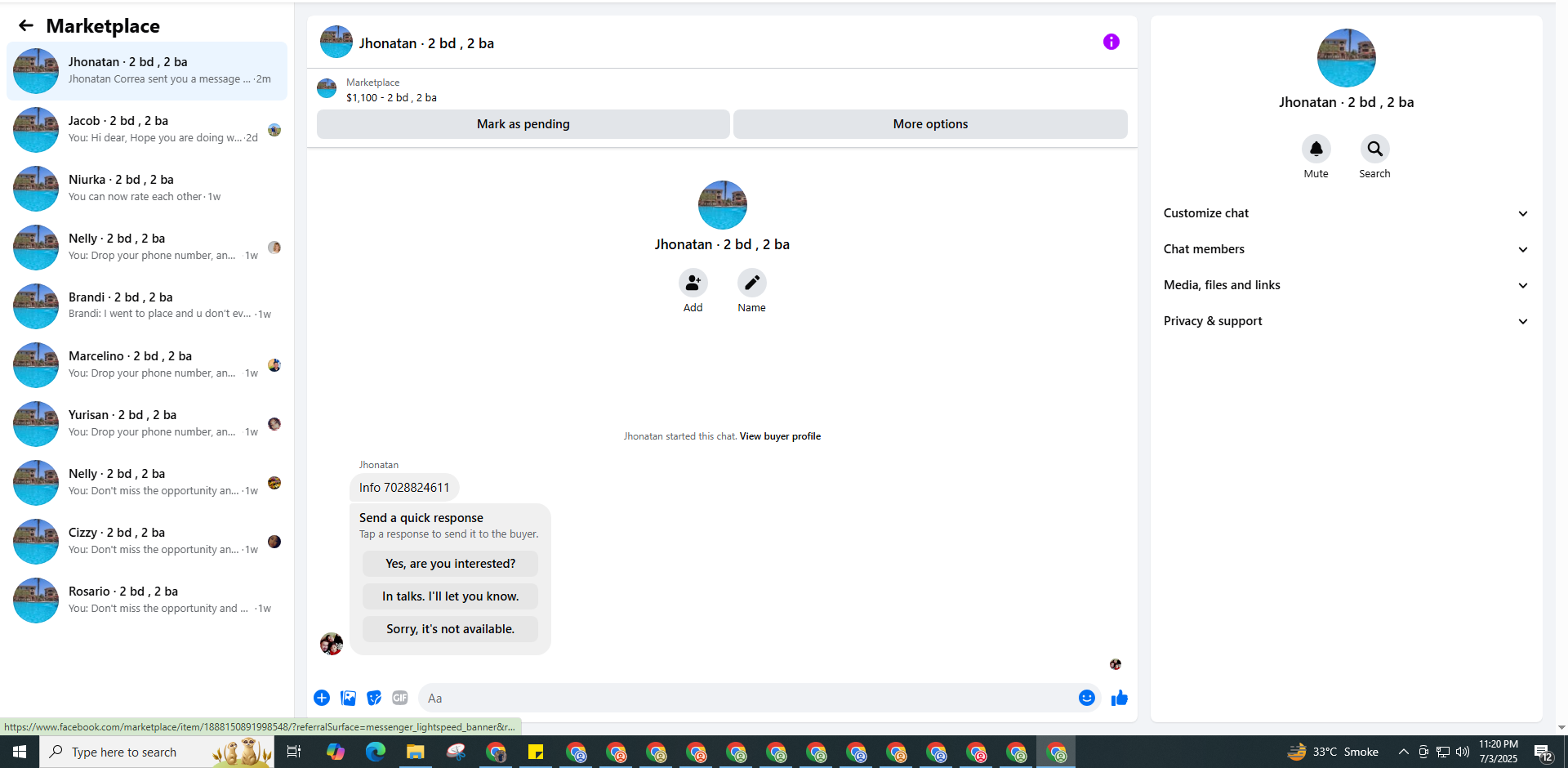Expand Chat members section
This screenshot has width=1568, height=768.
tap(1346, 249)
